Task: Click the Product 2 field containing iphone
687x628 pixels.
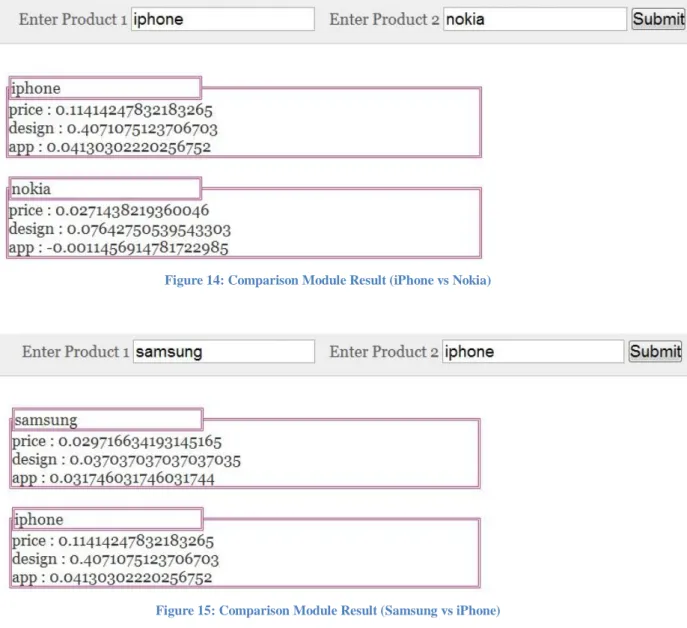Action: pyautogui.click(x=533, y=351)
